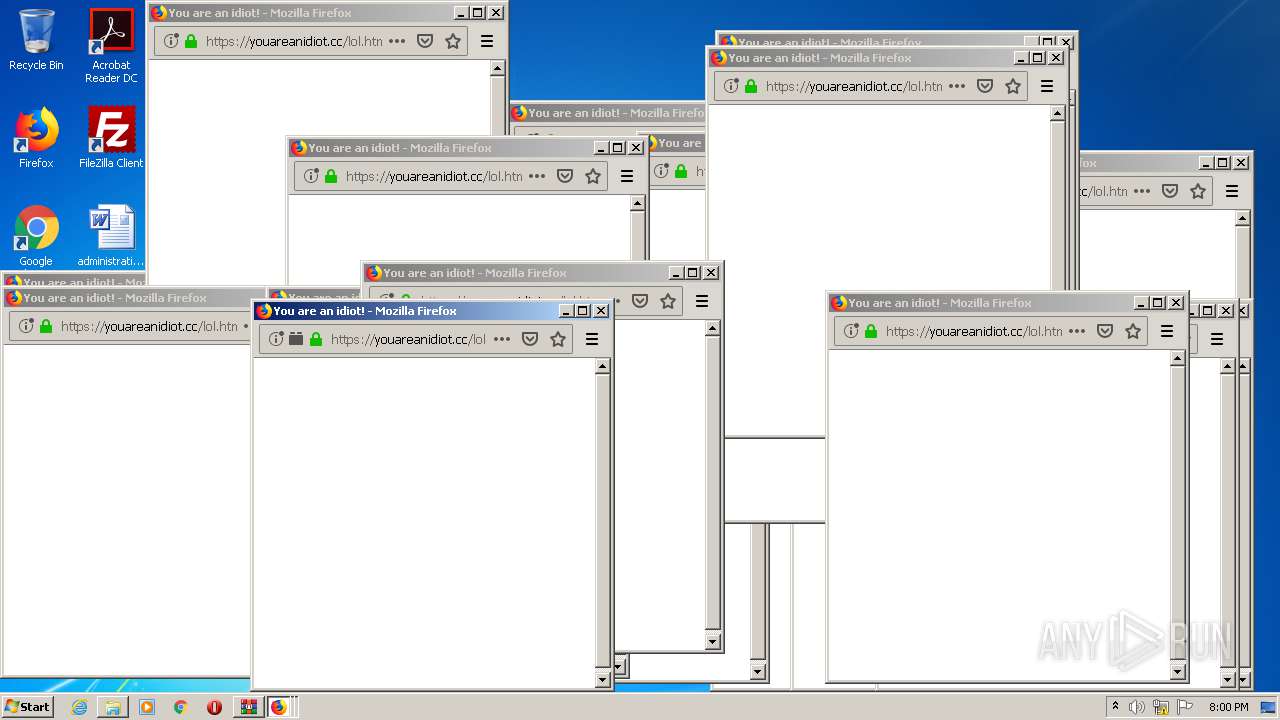Image resolution: width=1280 pixels, height=720 pixels.
Task: Show hidden system tray icons
Action: (1115, 706)
